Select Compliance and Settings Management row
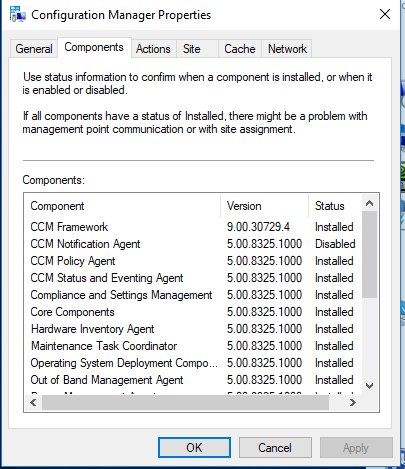The height and width of the screenshot is (469, 405). click(x=193, y=295)
